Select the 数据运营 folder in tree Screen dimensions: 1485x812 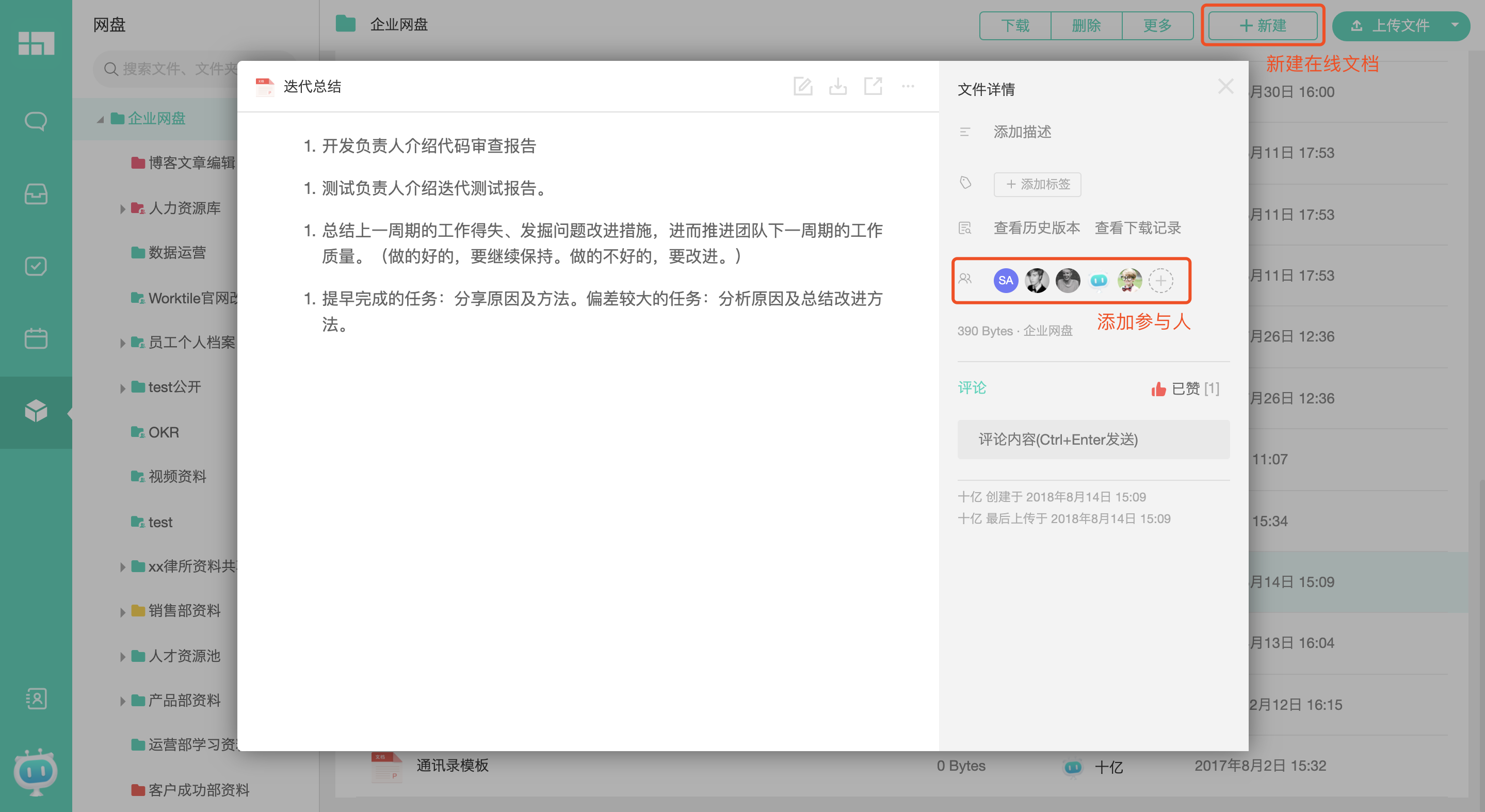(x=176, y=252)
